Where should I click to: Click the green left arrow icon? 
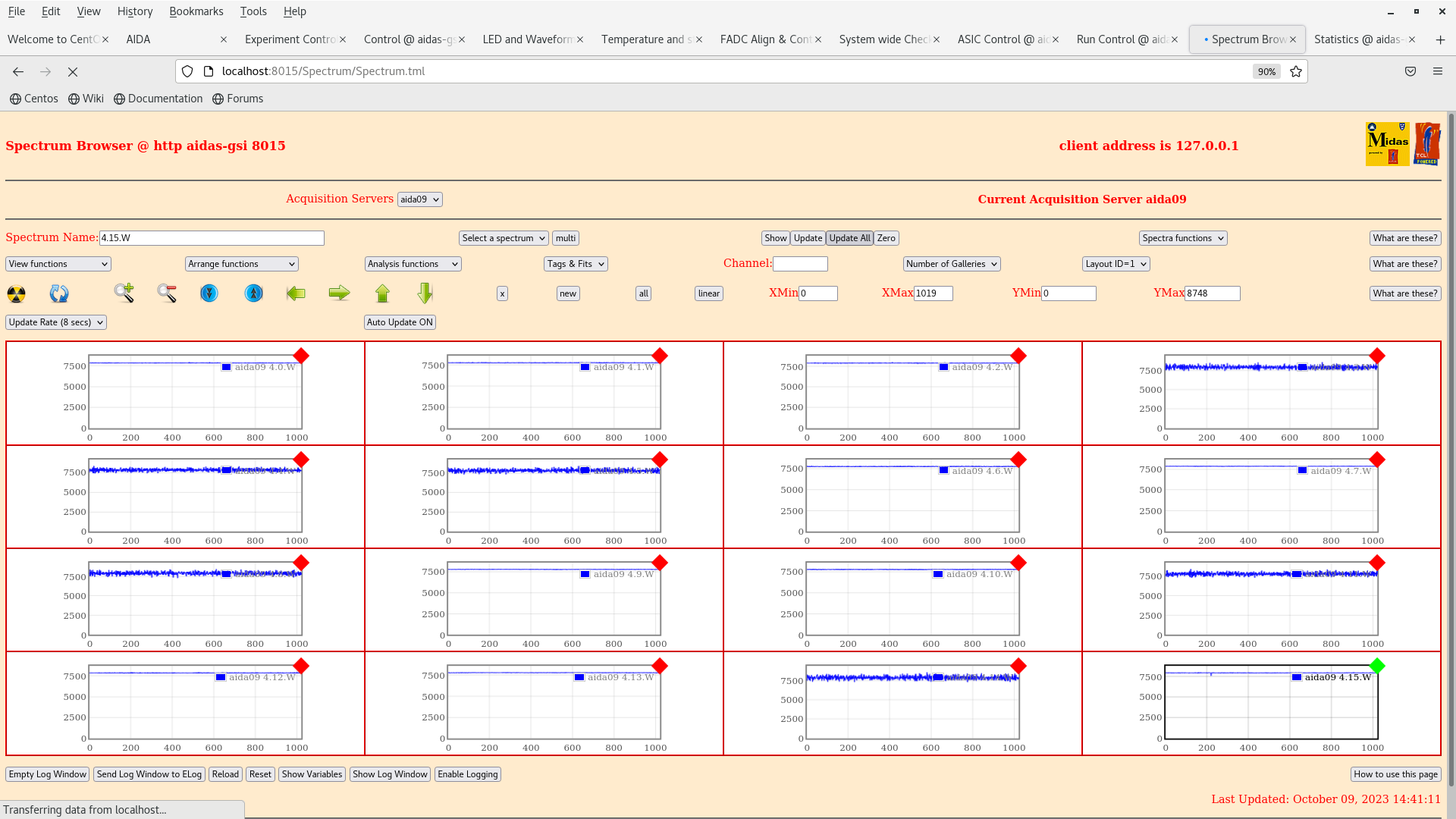[x=296, y=293]
